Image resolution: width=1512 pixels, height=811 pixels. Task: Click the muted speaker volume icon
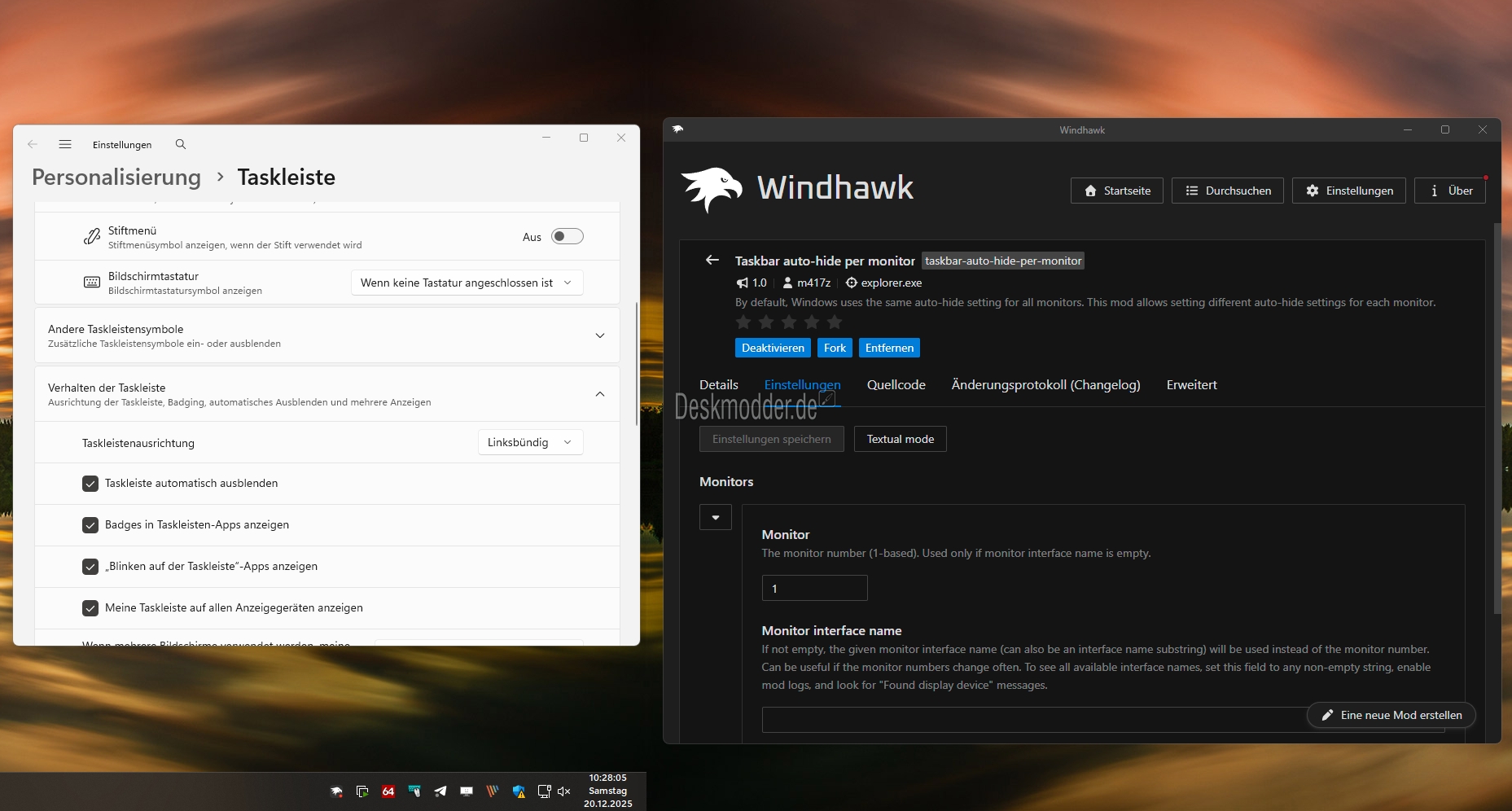(564, 791)
